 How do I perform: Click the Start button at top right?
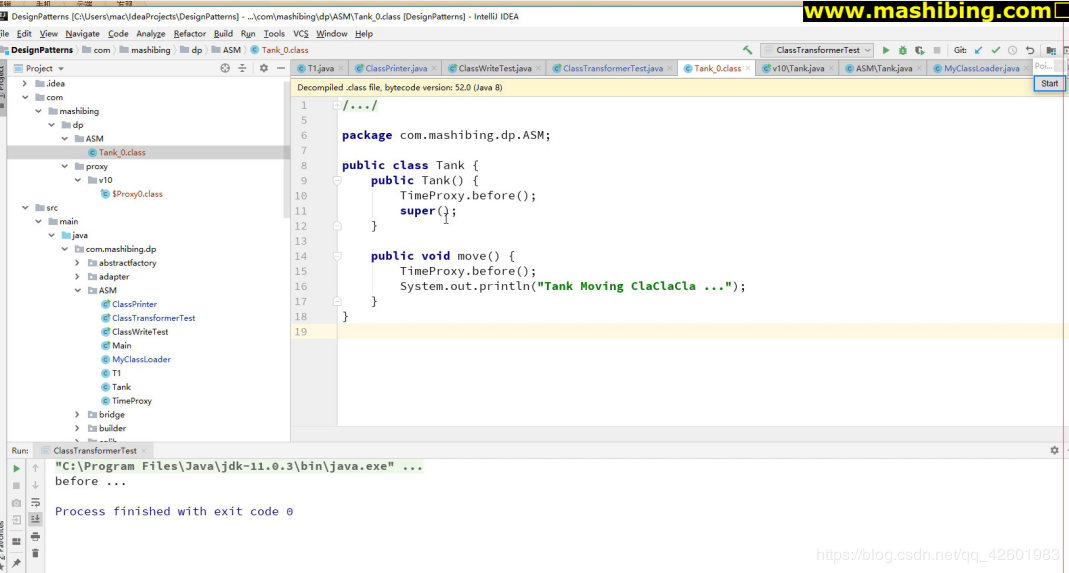pyautogui.click(x=1049, y=83)
